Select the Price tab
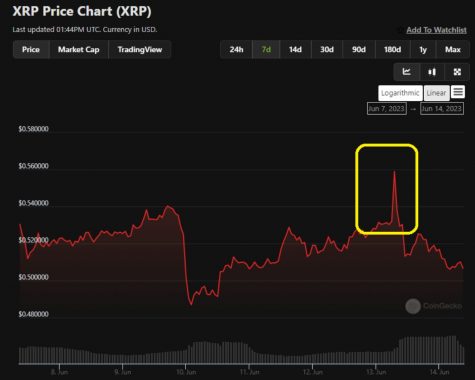This screenshot has height=380, width=475. (x=31, y=50)
